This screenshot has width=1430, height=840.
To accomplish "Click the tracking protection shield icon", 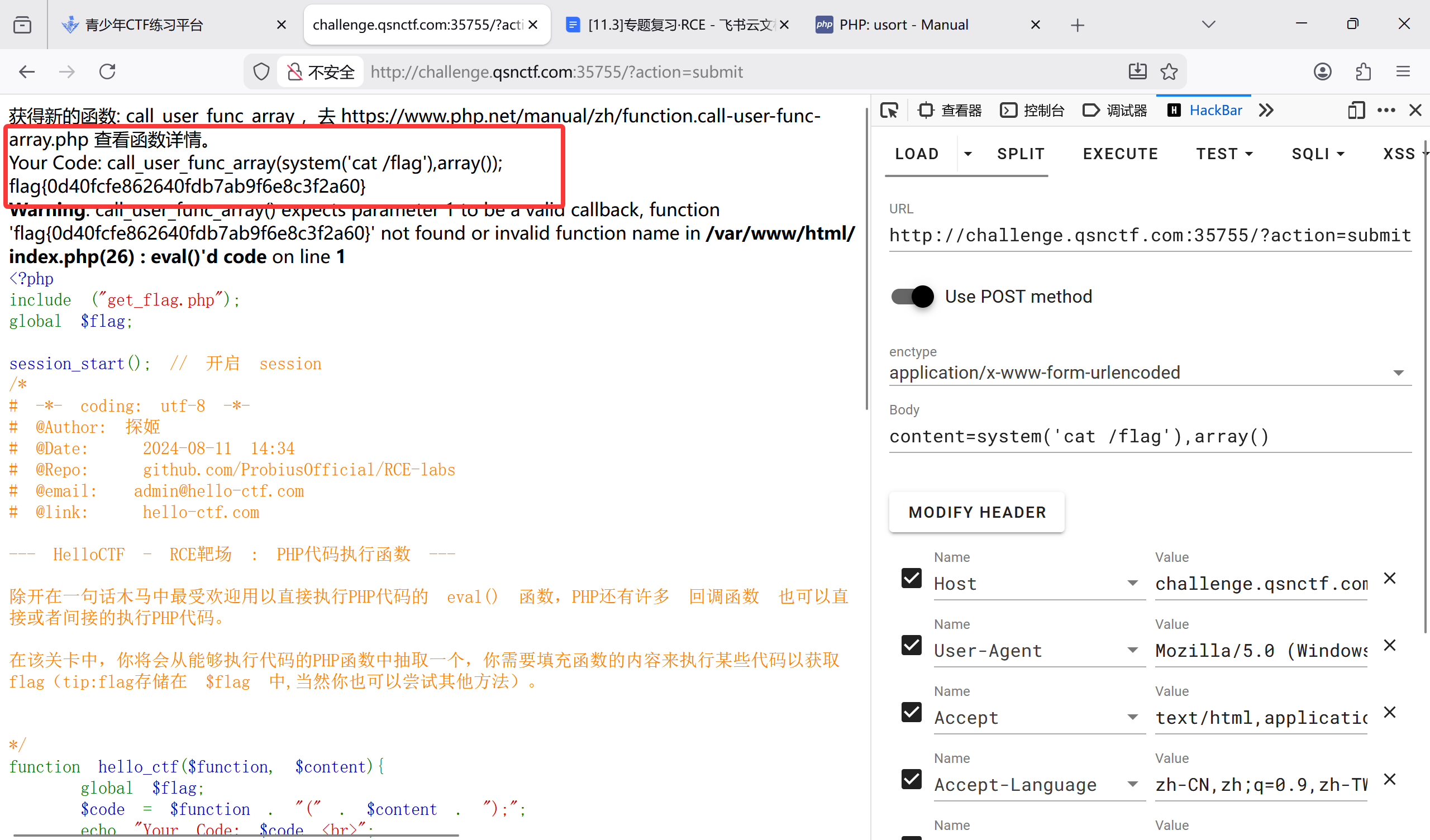I will click(261, 71).
